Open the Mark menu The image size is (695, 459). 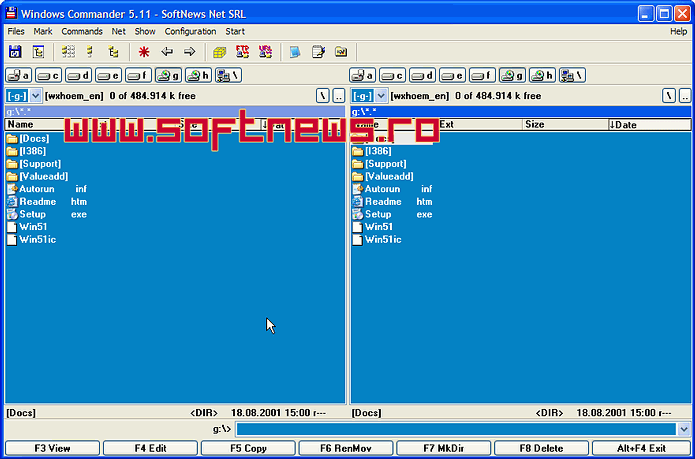pos(43,31)
